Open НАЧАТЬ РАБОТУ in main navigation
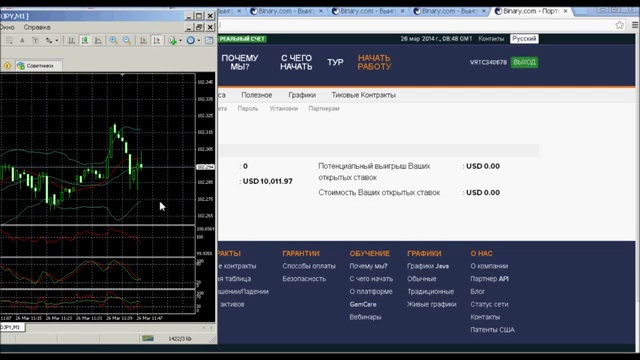The height and width of the screenshot is (360, 640). (x=374, y=62)
